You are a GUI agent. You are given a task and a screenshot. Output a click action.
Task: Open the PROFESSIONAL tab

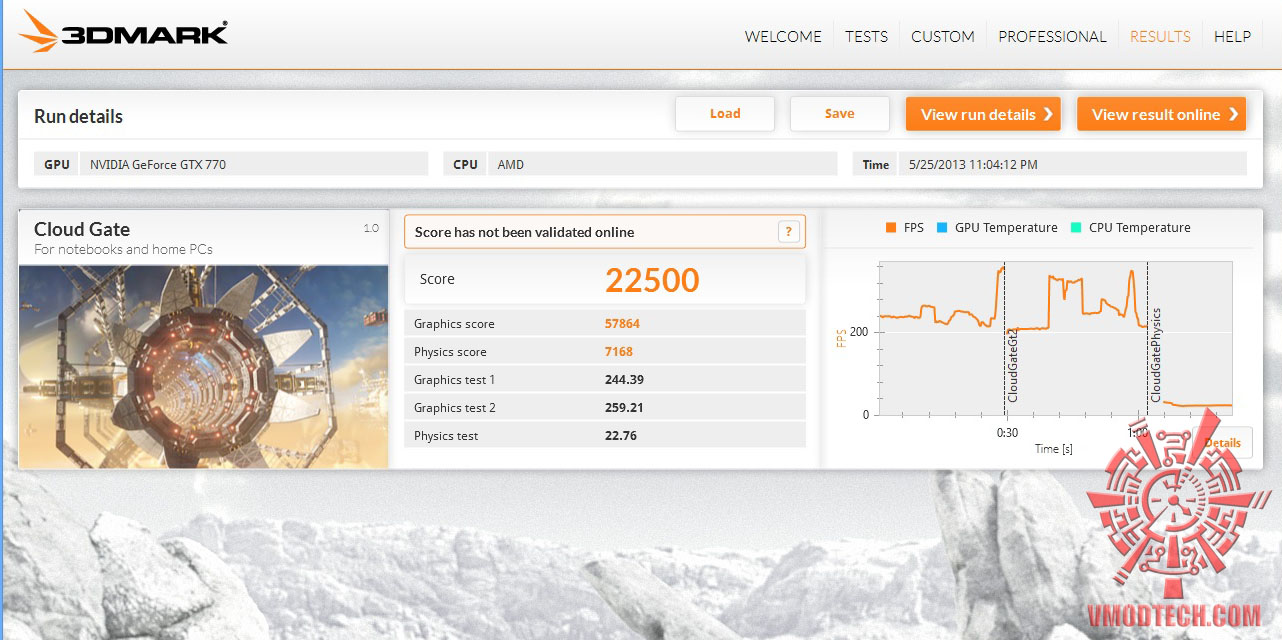coord(1052,36)
